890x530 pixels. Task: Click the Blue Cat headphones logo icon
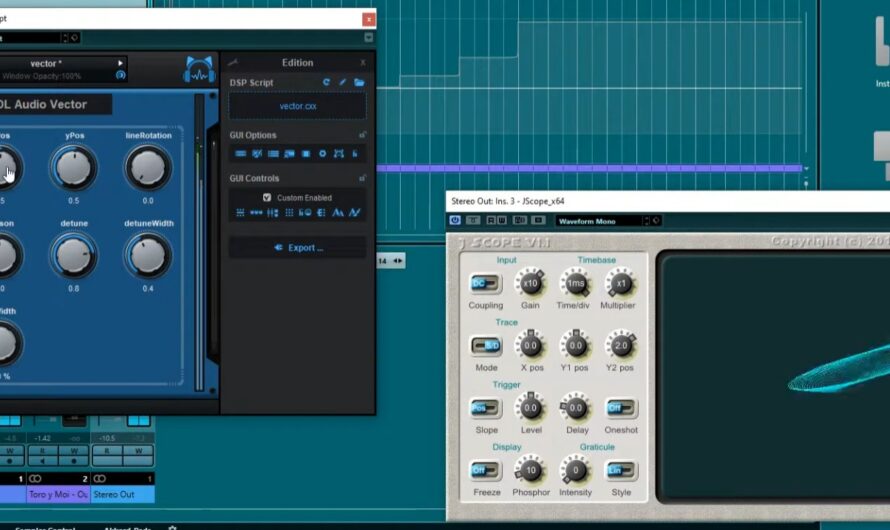[199, 70]
